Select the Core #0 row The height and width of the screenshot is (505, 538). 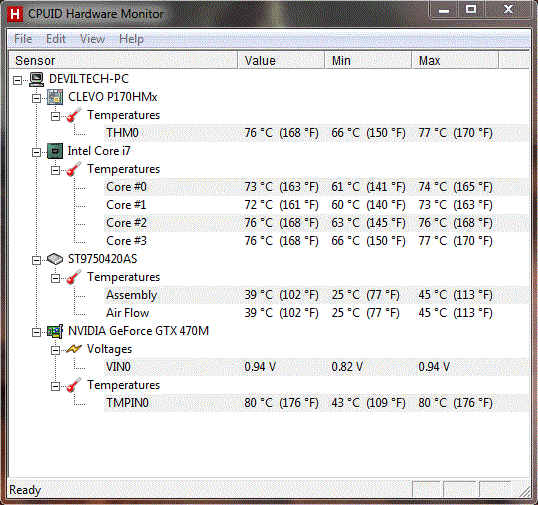(x=316, y=187)
